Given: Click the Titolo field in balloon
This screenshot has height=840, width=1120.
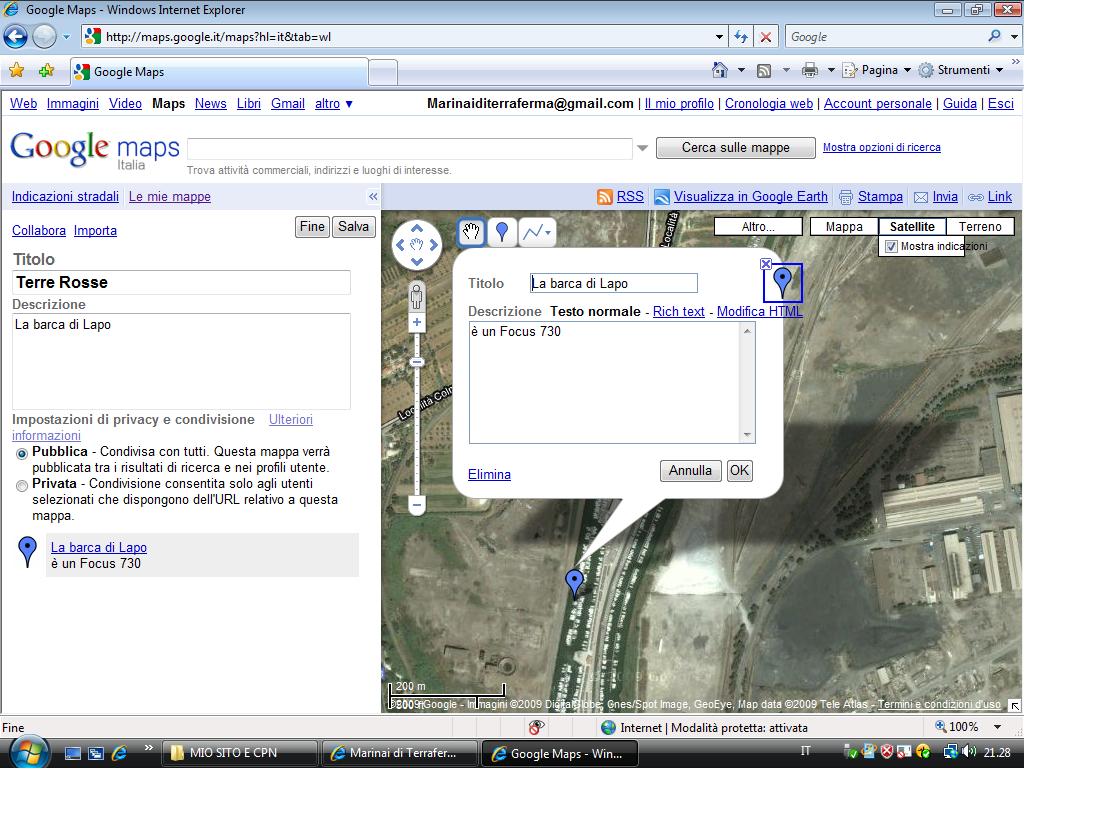Looking at the screenshot, I should coord(614,283).
